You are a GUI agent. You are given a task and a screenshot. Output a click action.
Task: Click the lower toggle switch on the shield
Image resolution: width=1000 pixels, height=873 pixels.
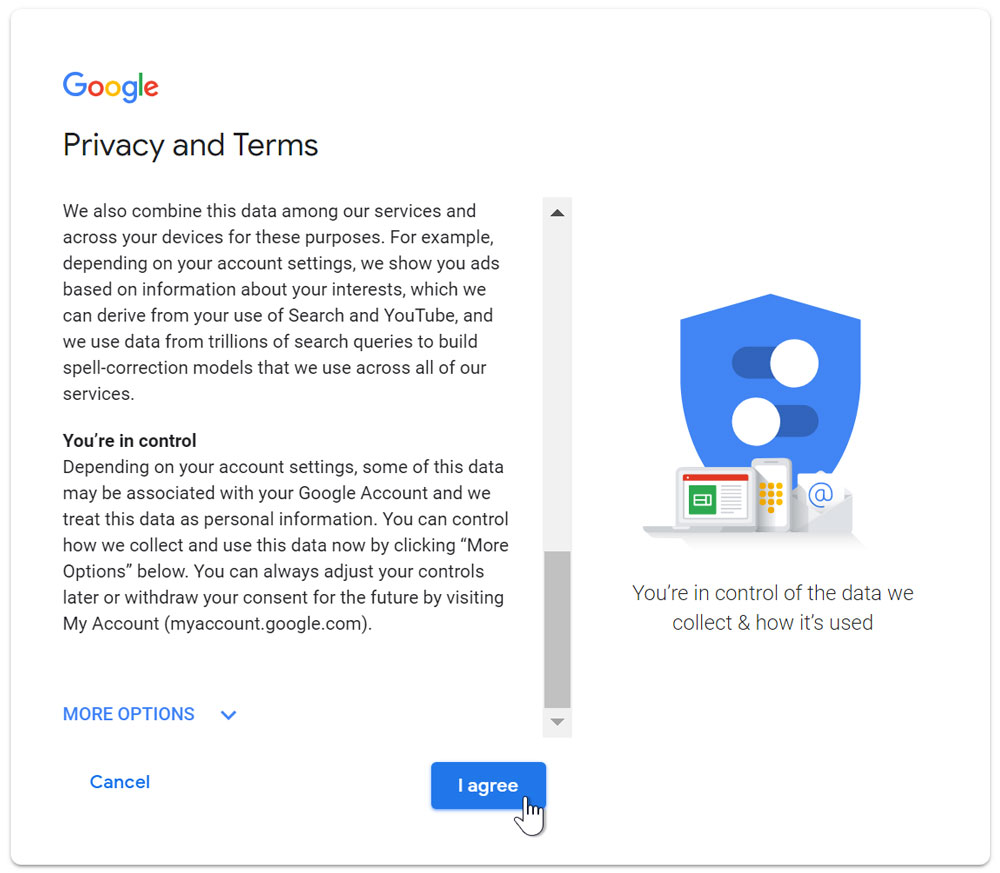tap(775, 422)
